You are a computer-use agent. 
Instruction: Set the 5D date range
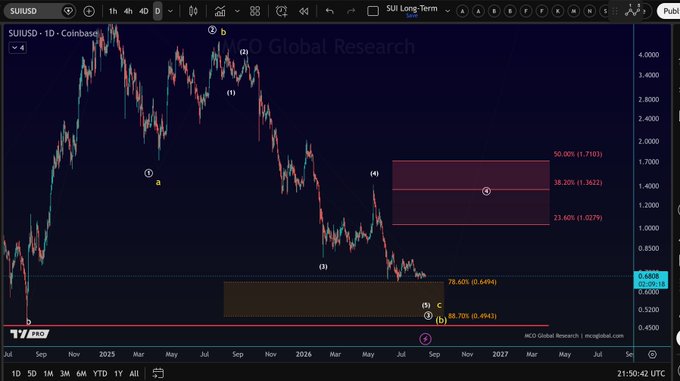point(32,373)
